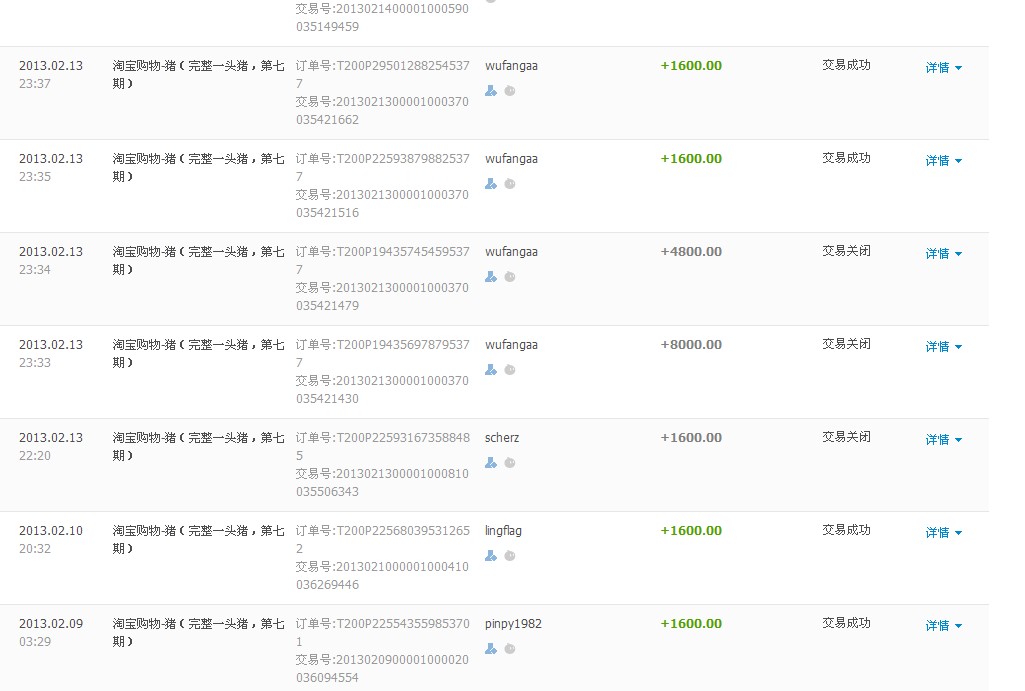This screenshot has height=691, width=1025.
Task: Click blue contact icon for the 23:37 wufangaa transaction
Action: 490,91
